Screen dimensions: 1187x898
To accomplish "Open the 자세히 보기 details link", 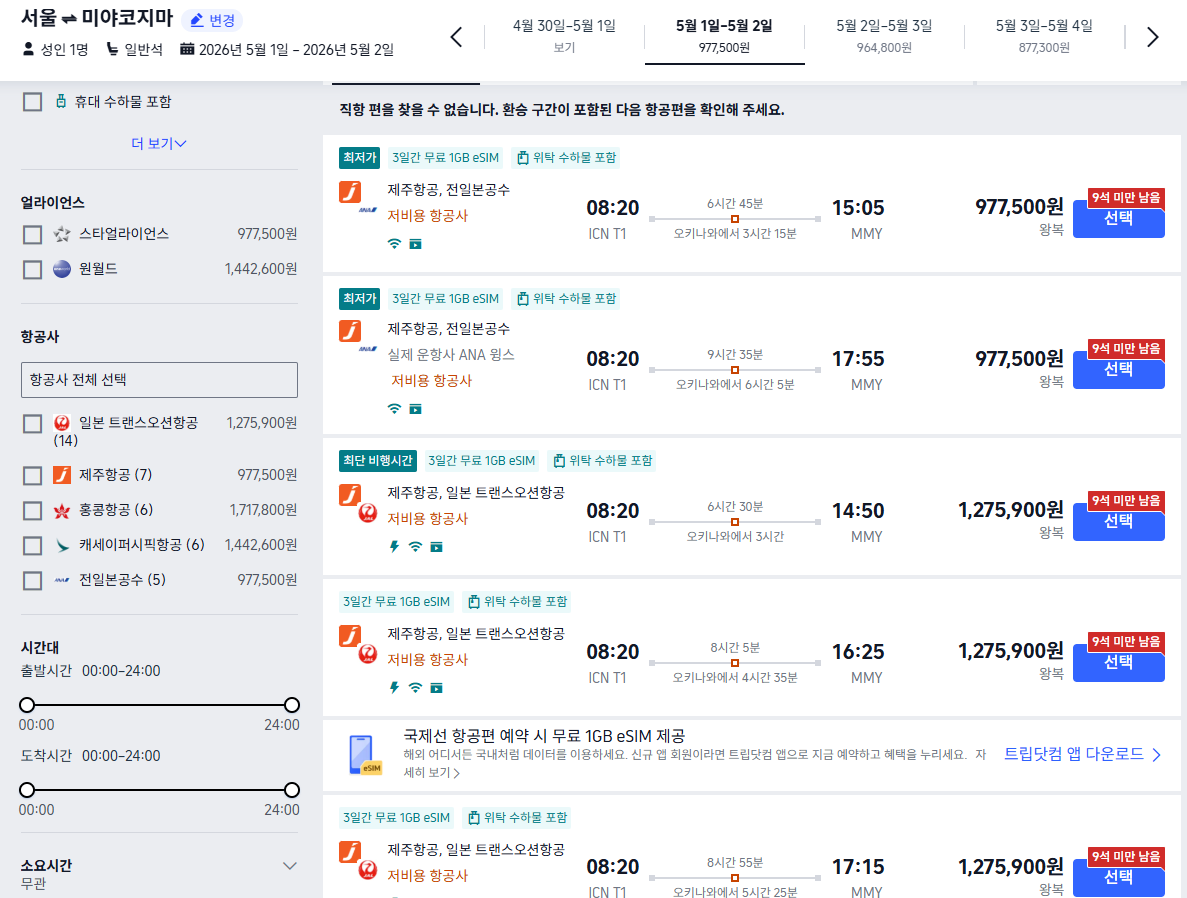I will point(431,772).
